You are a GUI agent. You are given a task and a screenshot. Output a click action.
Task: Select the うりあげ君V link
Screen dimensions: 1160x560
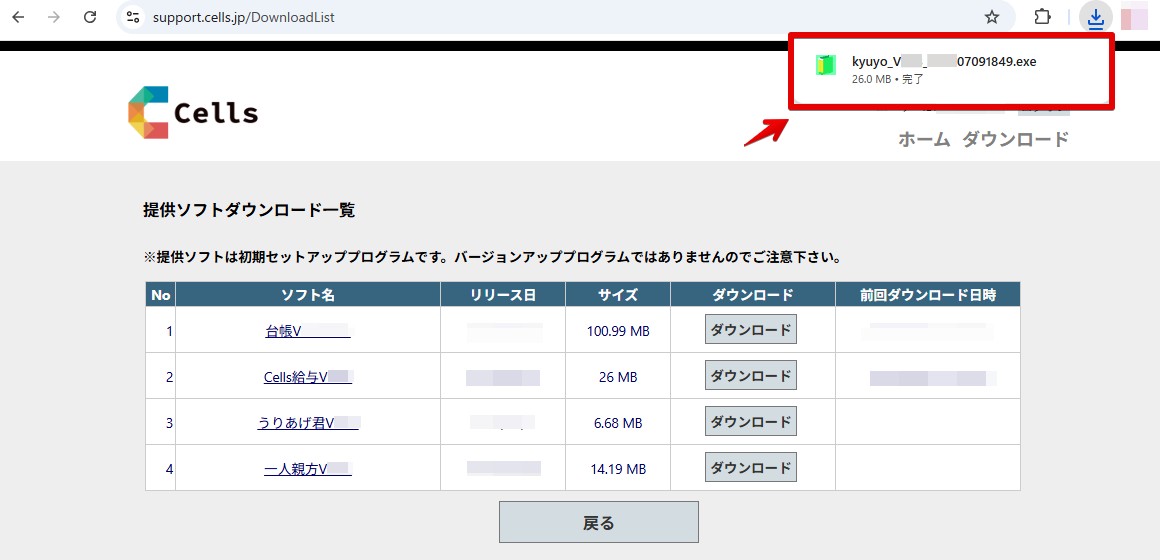click(x=307, y=423)
